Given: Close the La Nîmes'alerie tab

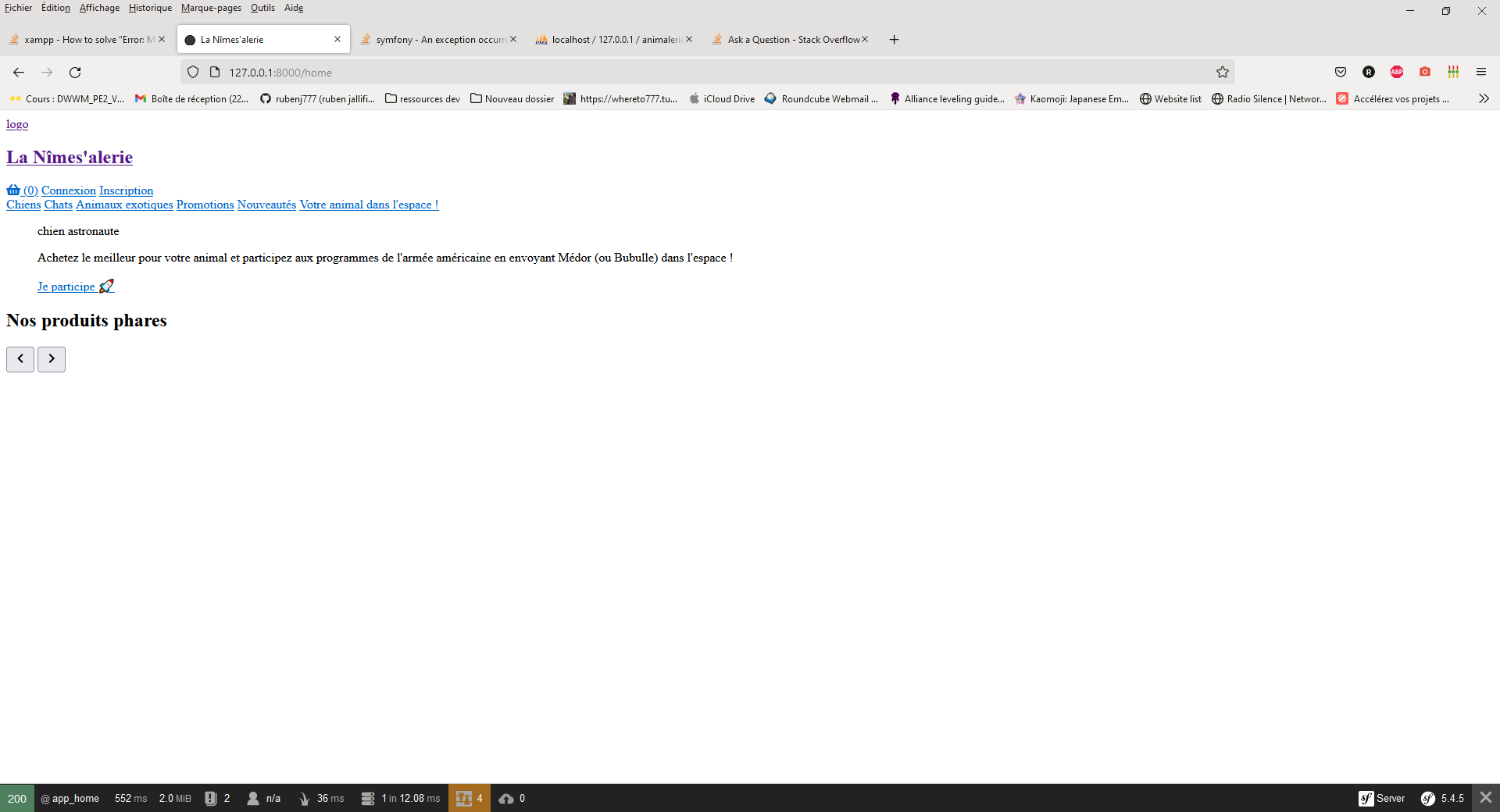Looking at the screenshot, I should click(337, 39).
